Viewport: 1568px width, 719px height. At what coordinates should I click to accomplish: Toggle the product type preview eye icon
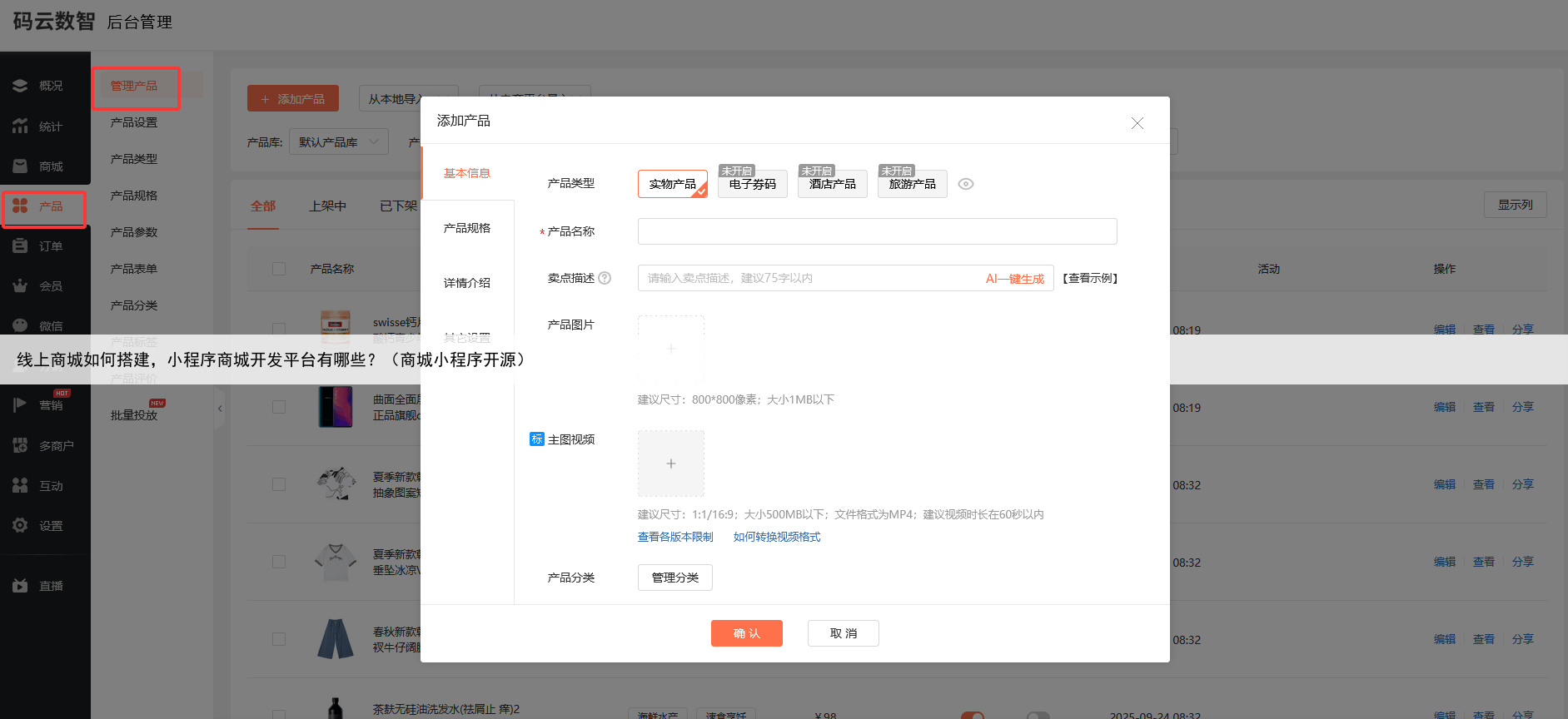(x=966, y=184)
